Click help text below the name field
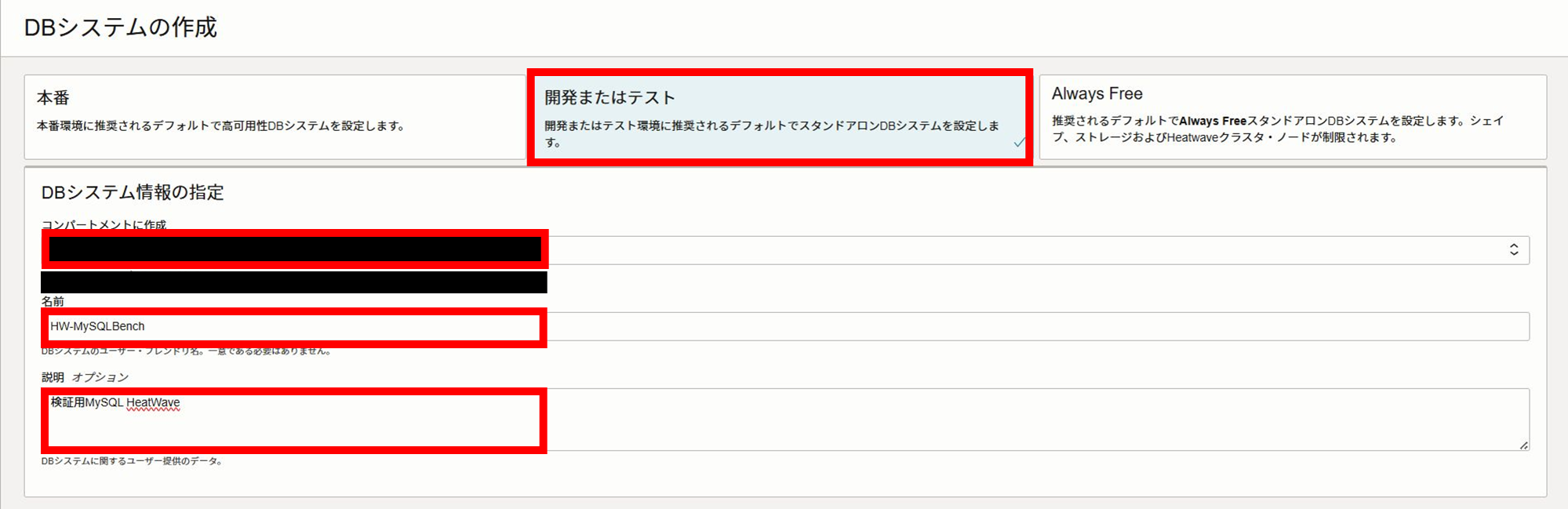This screenshot has height=509, width=1568. point(186,351)
